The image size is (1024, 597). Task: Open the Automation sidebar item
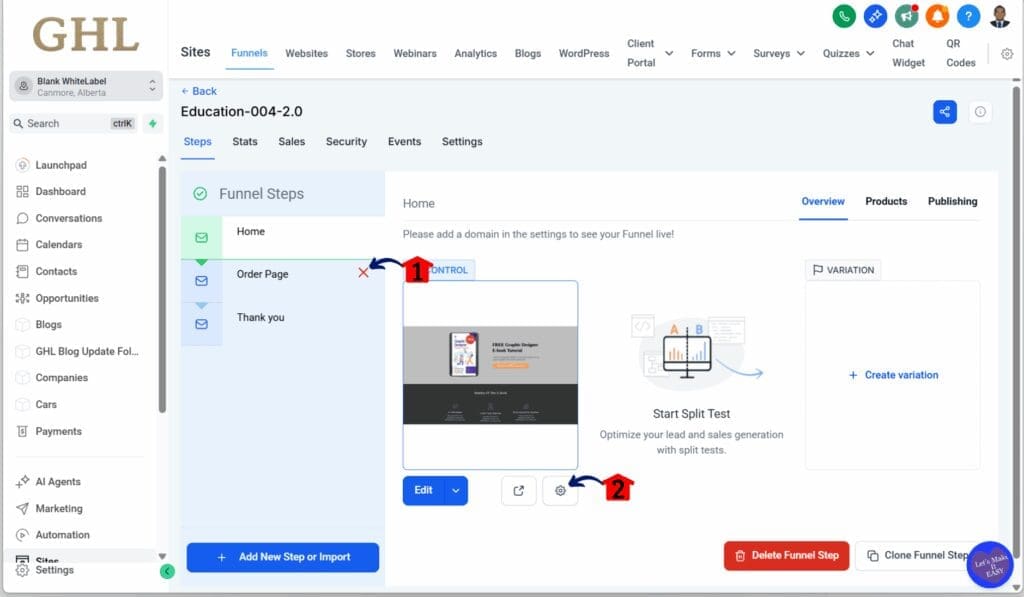tap(66, 534)
